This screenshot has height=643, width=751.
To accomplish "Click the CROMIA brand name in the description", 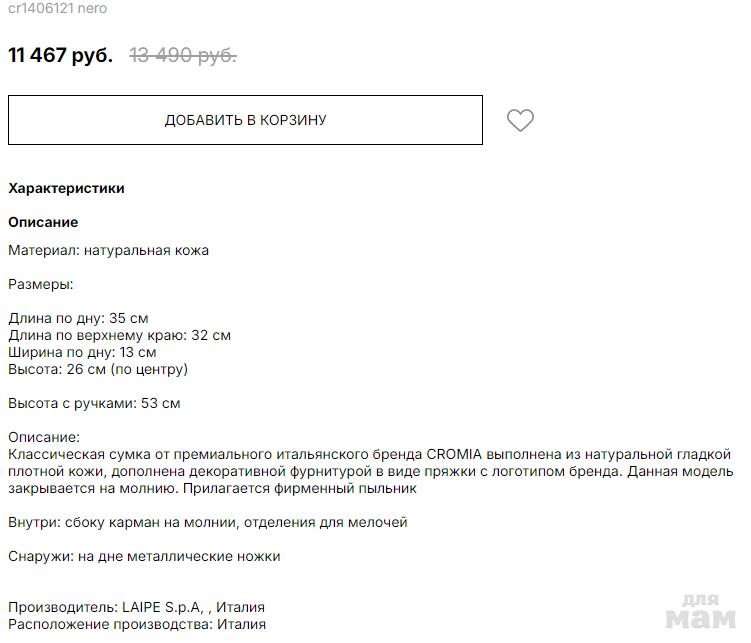I will [456, 454].
